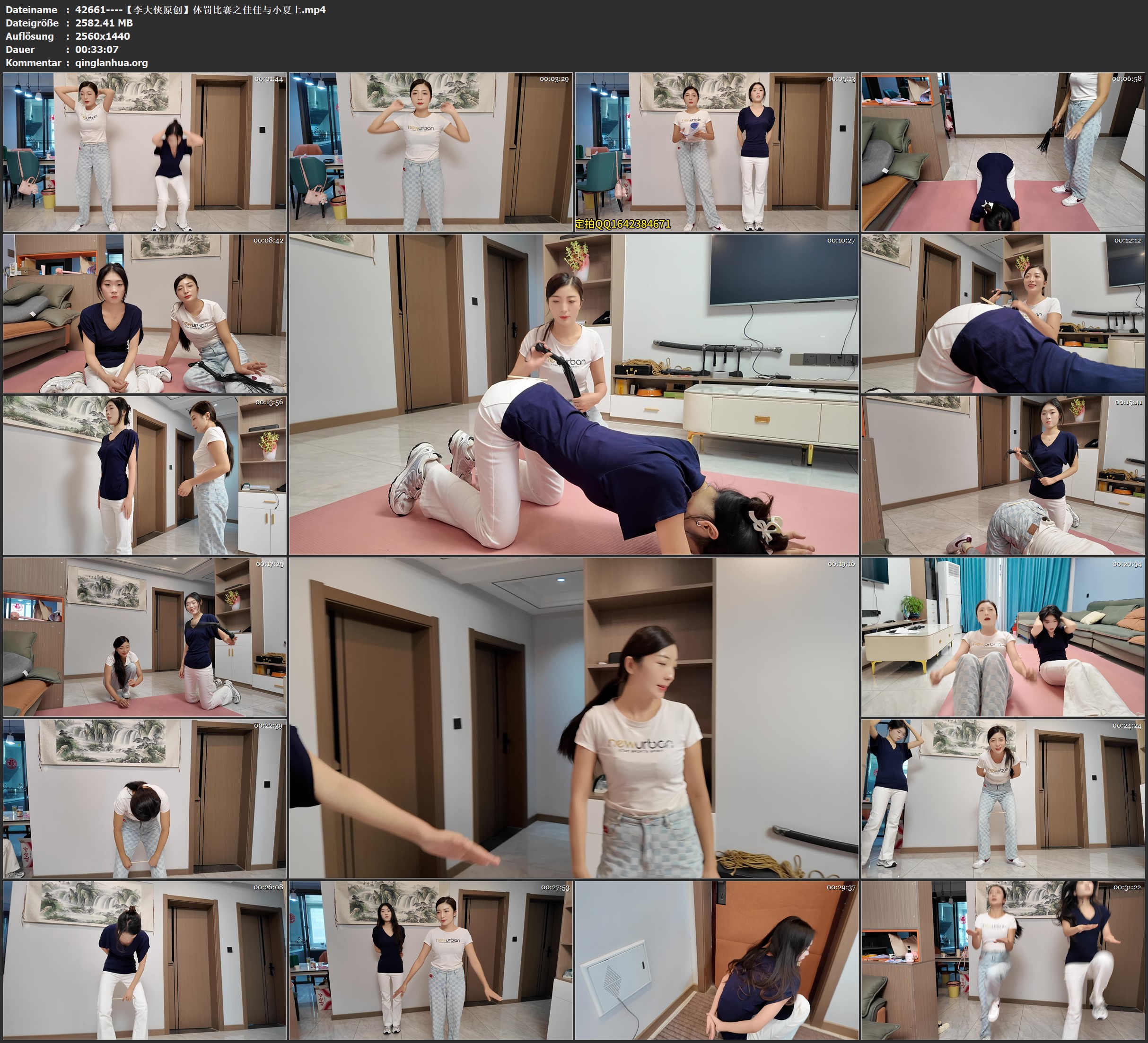This screenshot has height=1043, width=1148.
Task: Click the thumbnail timestamped 00:01:44
Action: (145, 152)
